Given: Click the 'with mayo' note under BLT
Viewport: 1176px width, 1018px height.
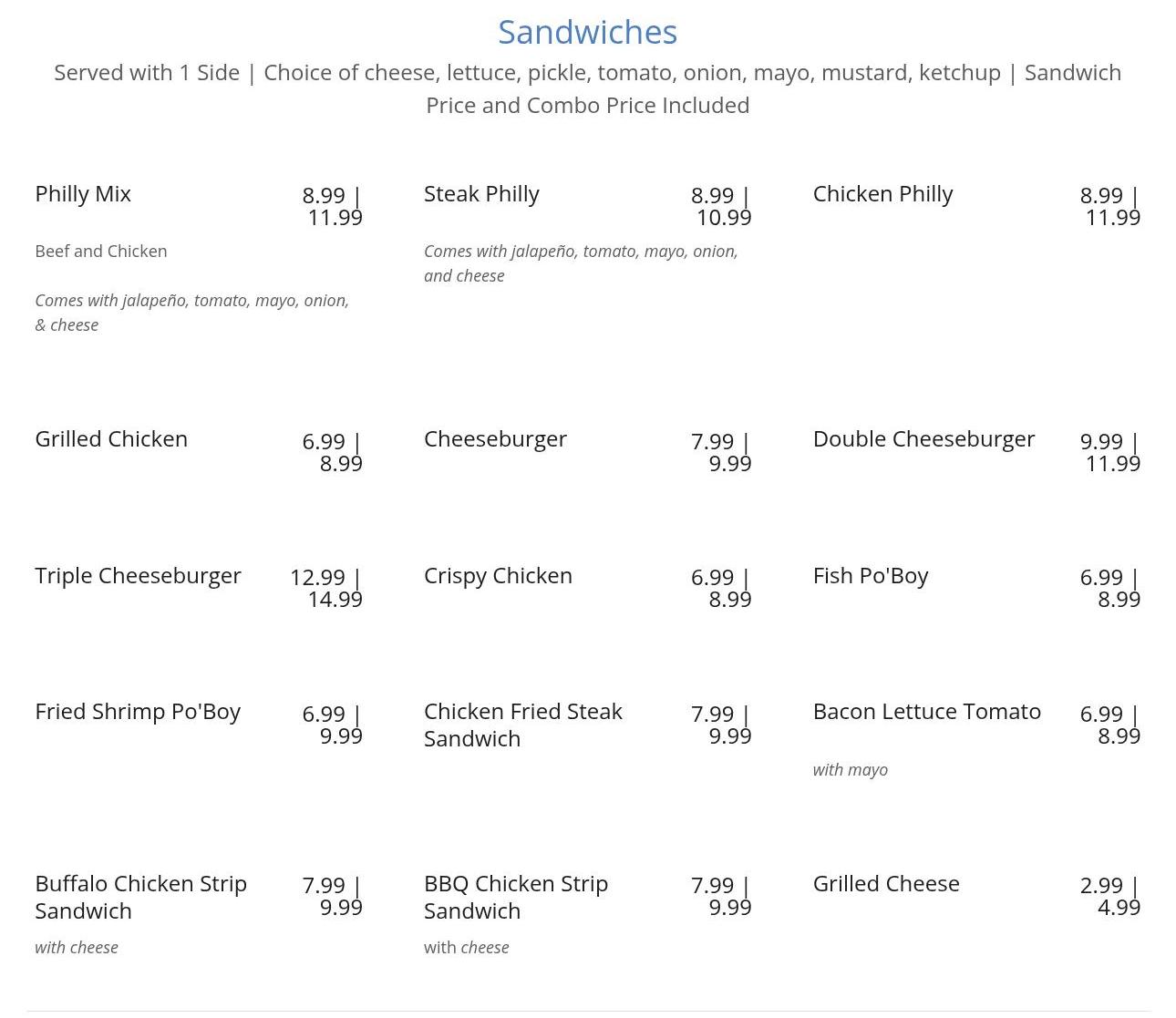Looking at the screenshot, I should pyautogui.click(x=850, y=770).
